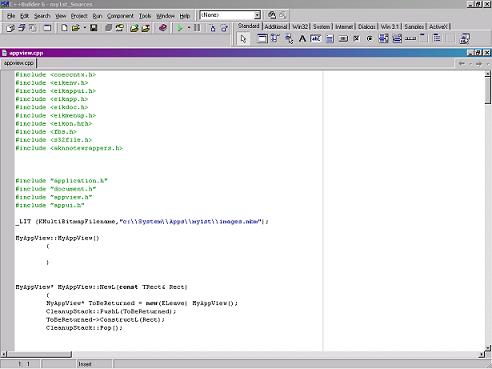The image size is (492, 369).
Task: Open the Component menu
Action: point(120,16)
